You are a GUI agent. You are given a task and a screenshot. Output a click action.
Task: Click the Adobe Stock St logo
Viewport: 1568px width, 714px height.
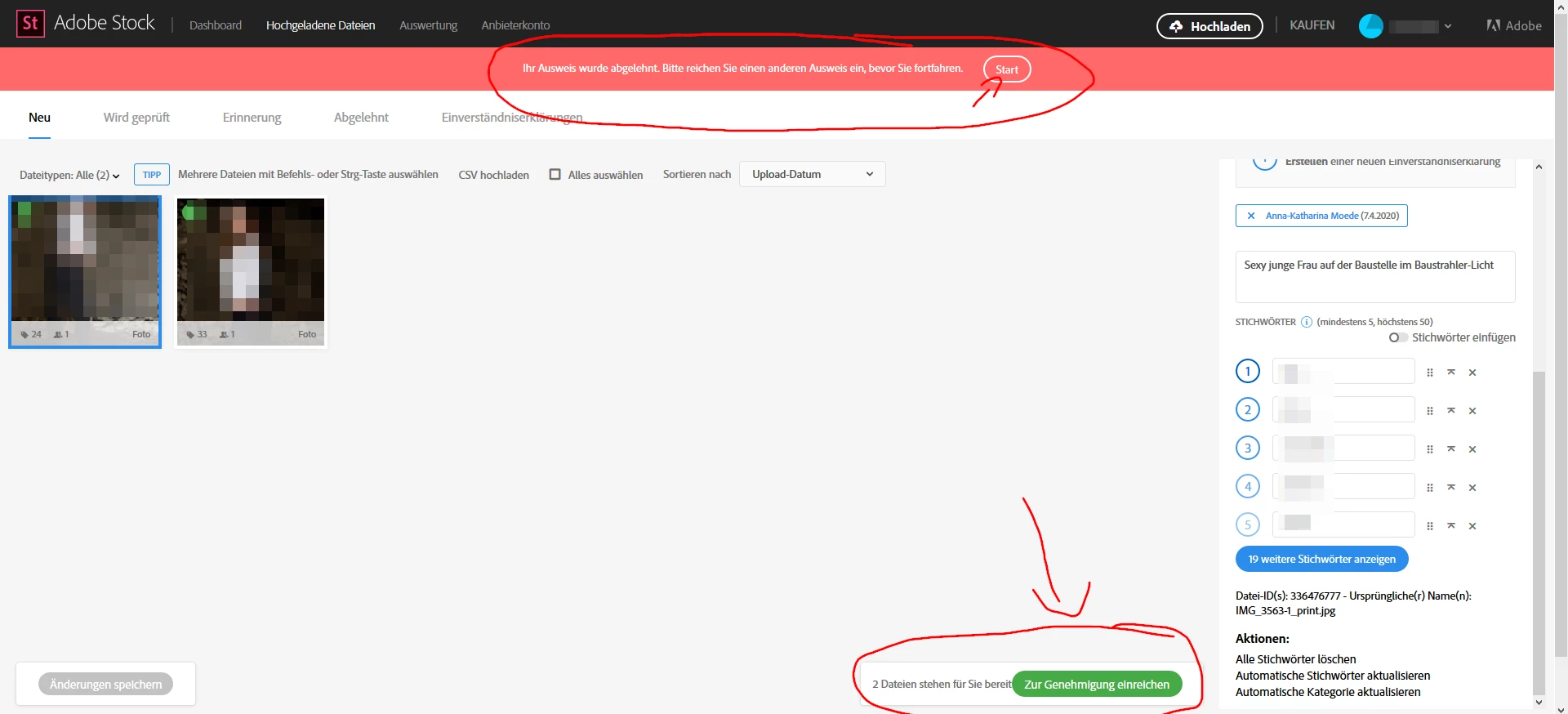(x=30, y=24)
